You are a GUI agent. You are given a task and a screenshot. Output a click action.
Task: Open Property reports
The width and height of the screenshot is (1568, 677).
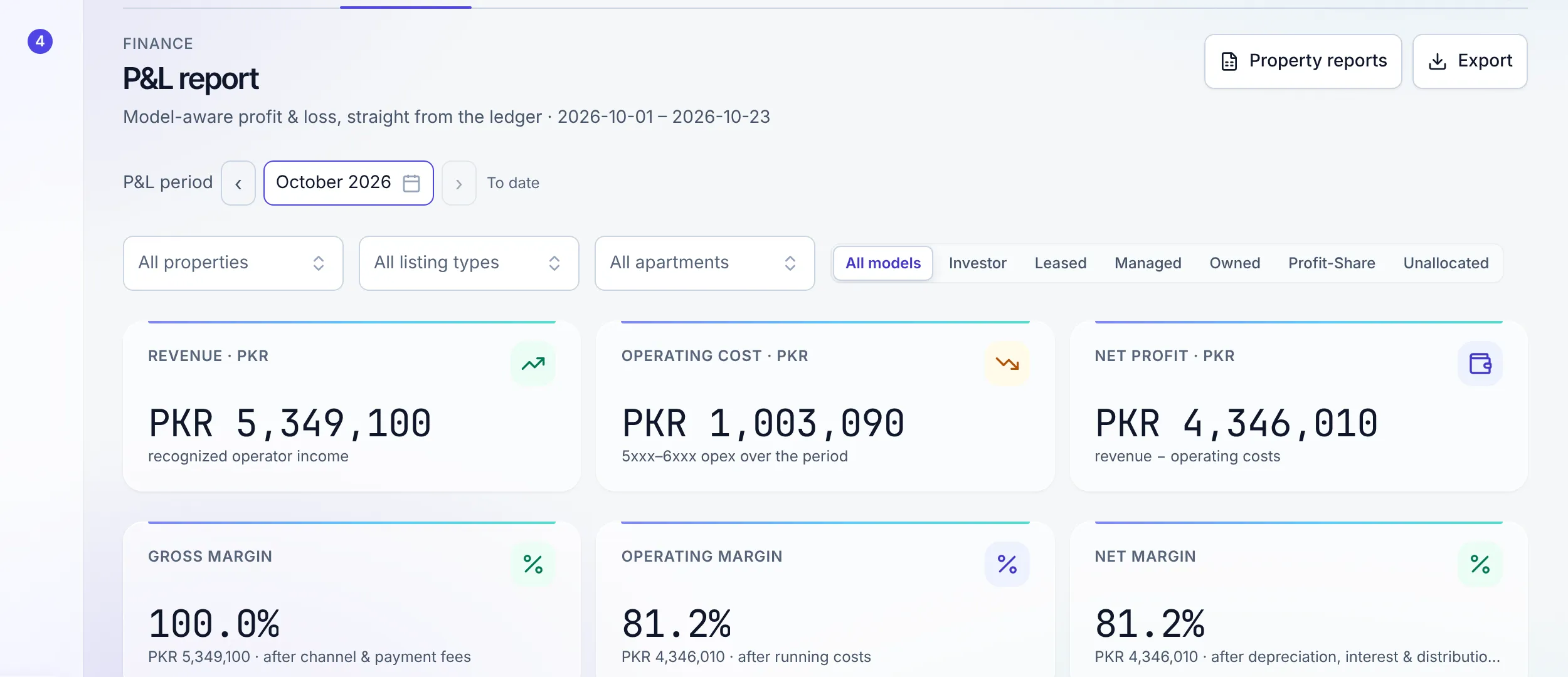1303,61
